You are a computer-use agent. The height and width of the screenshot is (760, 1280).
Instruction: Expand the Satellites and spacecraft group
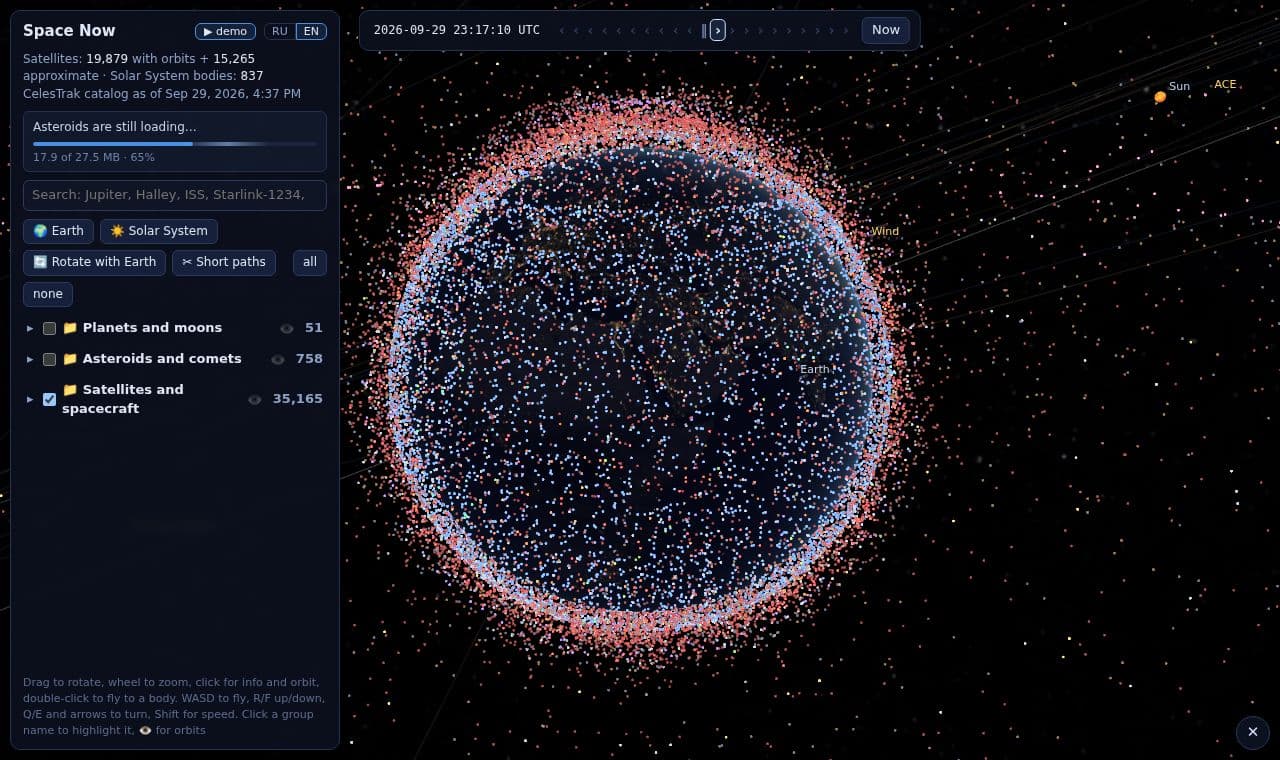click(30, 399)
